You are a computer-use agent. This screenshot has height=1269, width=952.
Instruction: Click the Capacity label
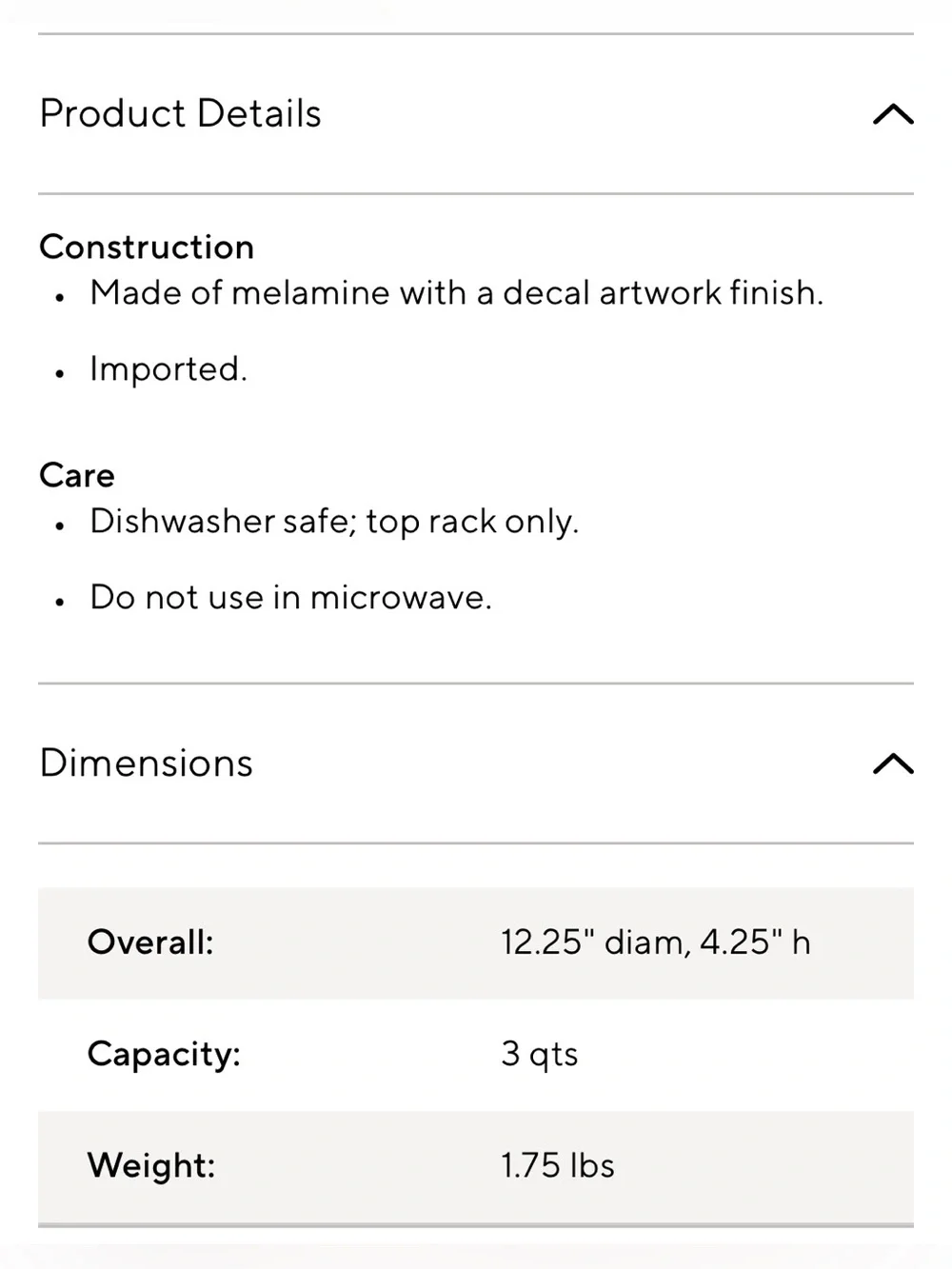point(164,1055)
